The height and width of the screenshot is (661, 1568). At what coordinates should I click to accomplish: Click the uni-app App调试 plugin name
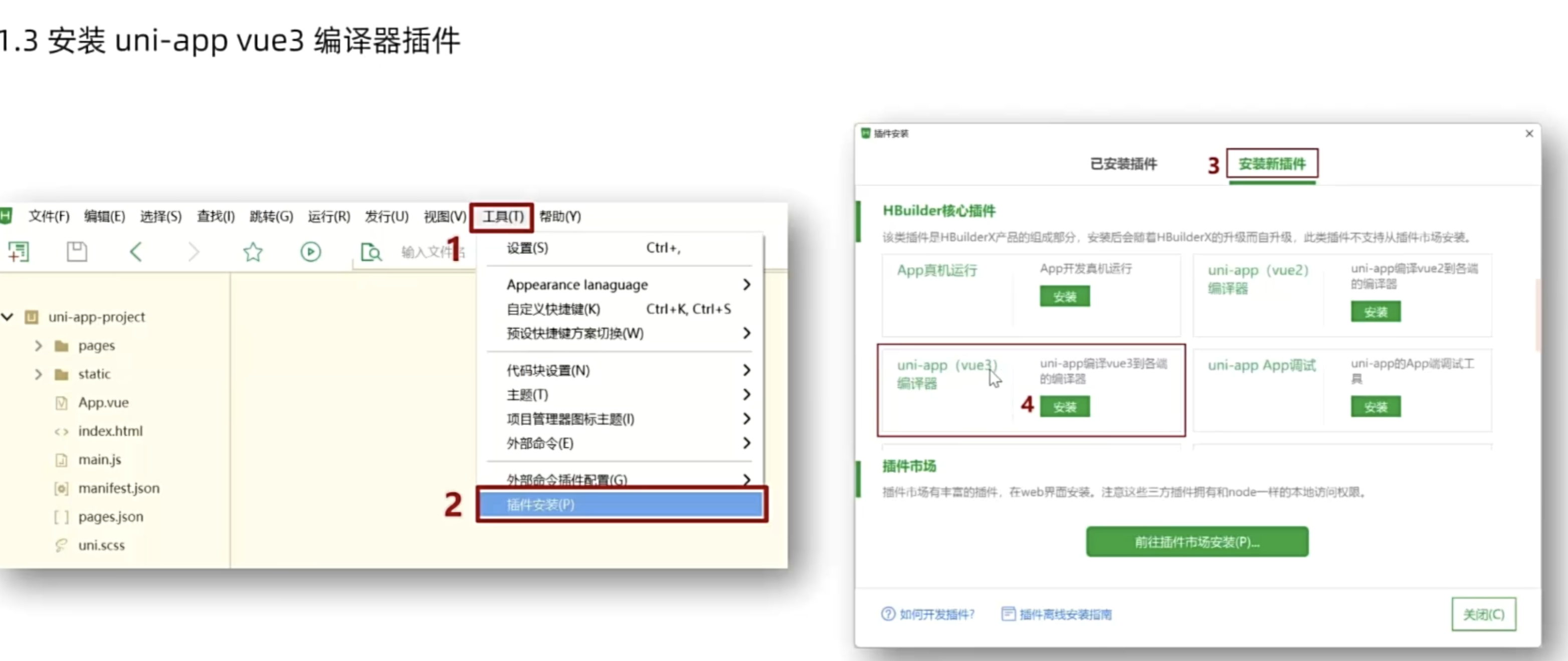1261,366
